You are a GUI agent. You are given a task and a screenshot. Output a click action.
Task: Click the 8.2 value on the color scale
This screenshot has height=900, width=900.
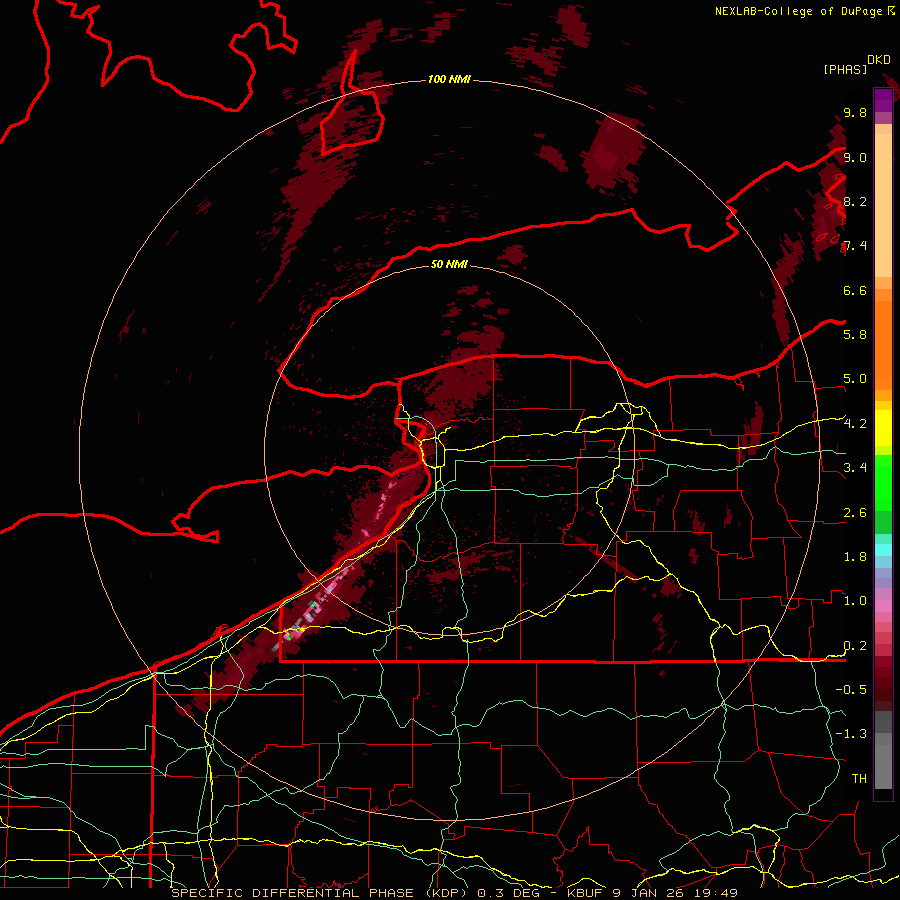855,202
